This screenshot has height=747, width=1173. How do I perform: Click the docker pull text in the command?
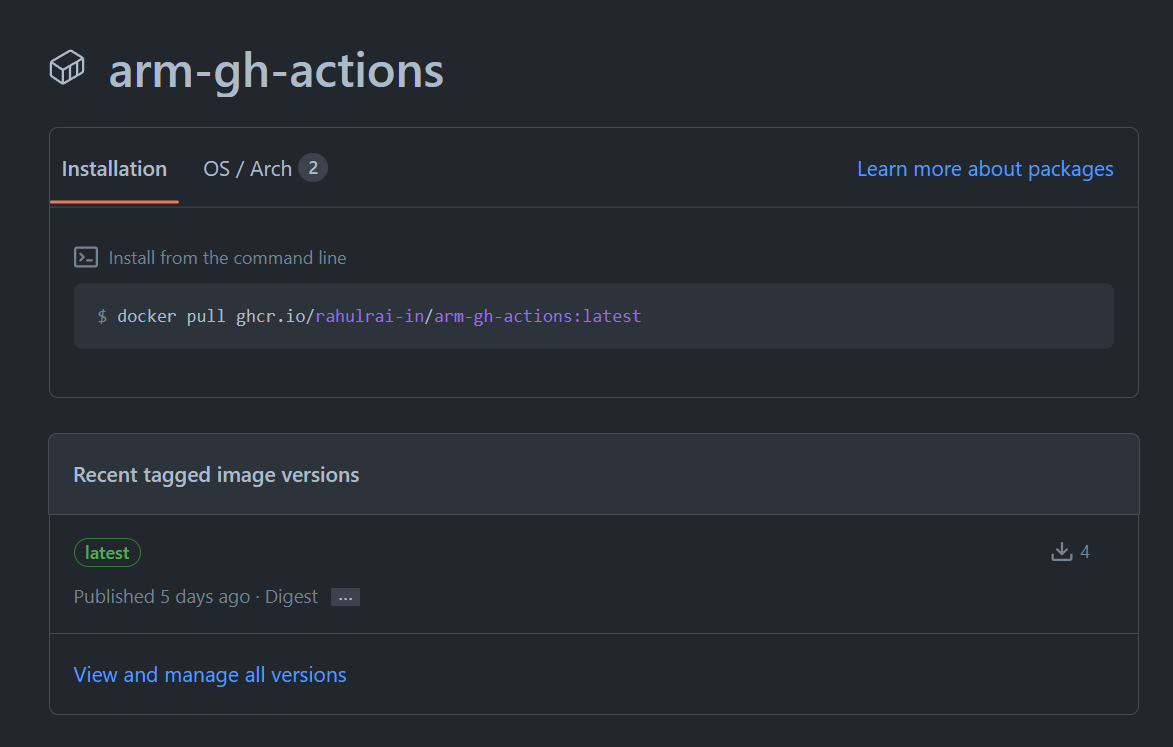[171, 316]
